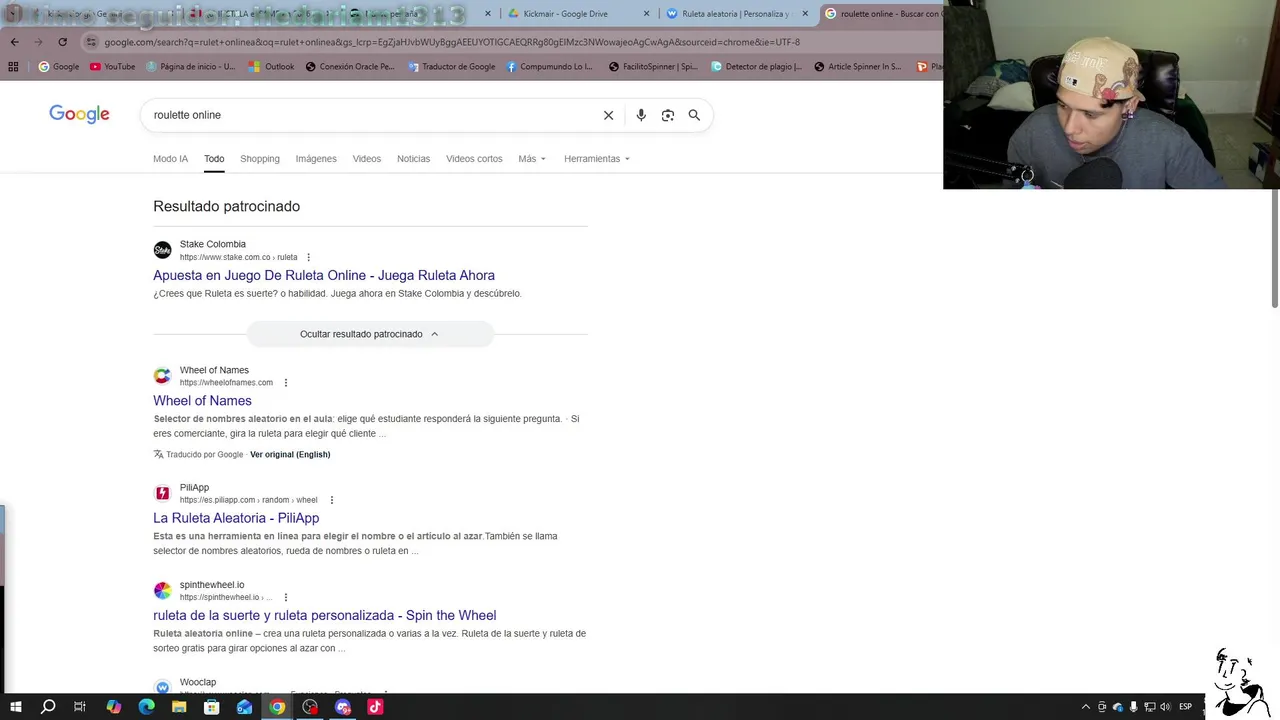Click the roulette online search input field

point(370,115)
